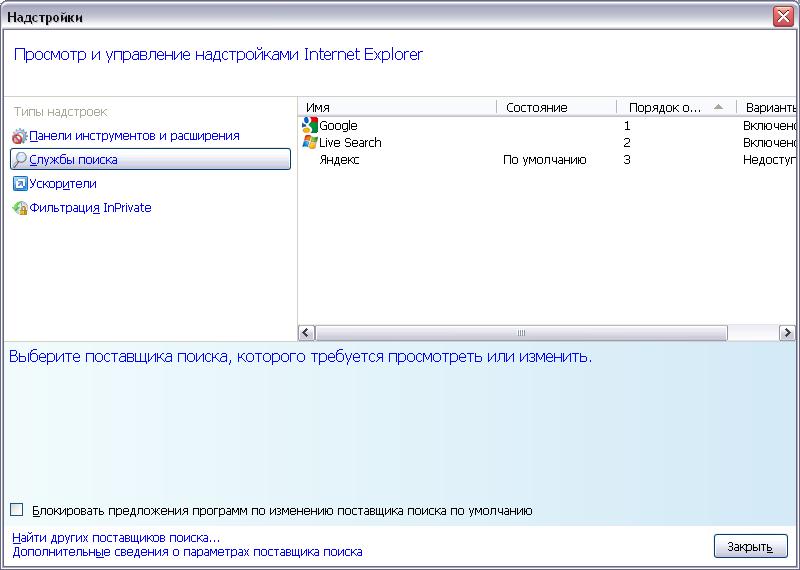Click order number 3 in Яндекс row
The height and width of the screenshot is (570, 800).
tap(627, 160)
